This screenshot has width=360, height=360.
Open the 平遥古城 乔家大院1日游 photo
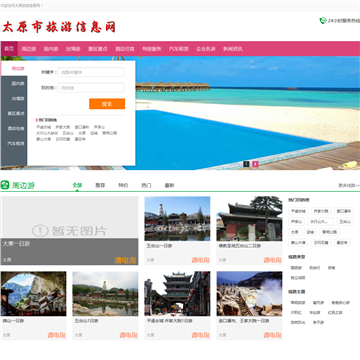click(177, 293)
